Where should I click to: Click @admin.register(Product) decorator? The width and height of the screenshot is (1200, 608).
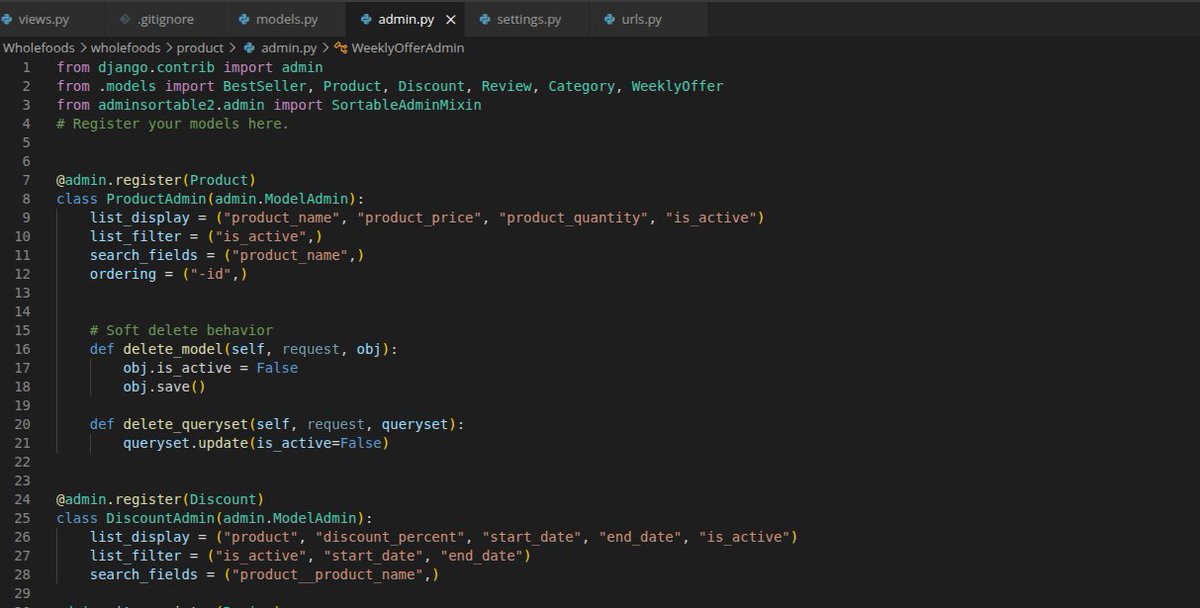tap(156, 179)
